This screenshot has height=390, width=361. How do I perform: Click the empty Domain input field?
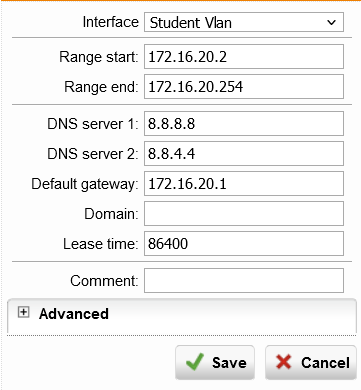[x=244, y=214]
